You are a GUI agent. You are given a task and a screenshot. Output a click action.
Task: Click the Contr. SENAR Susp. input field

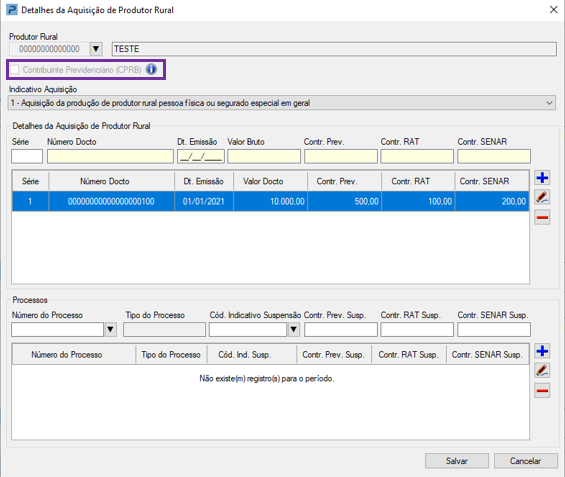point(494,329)
